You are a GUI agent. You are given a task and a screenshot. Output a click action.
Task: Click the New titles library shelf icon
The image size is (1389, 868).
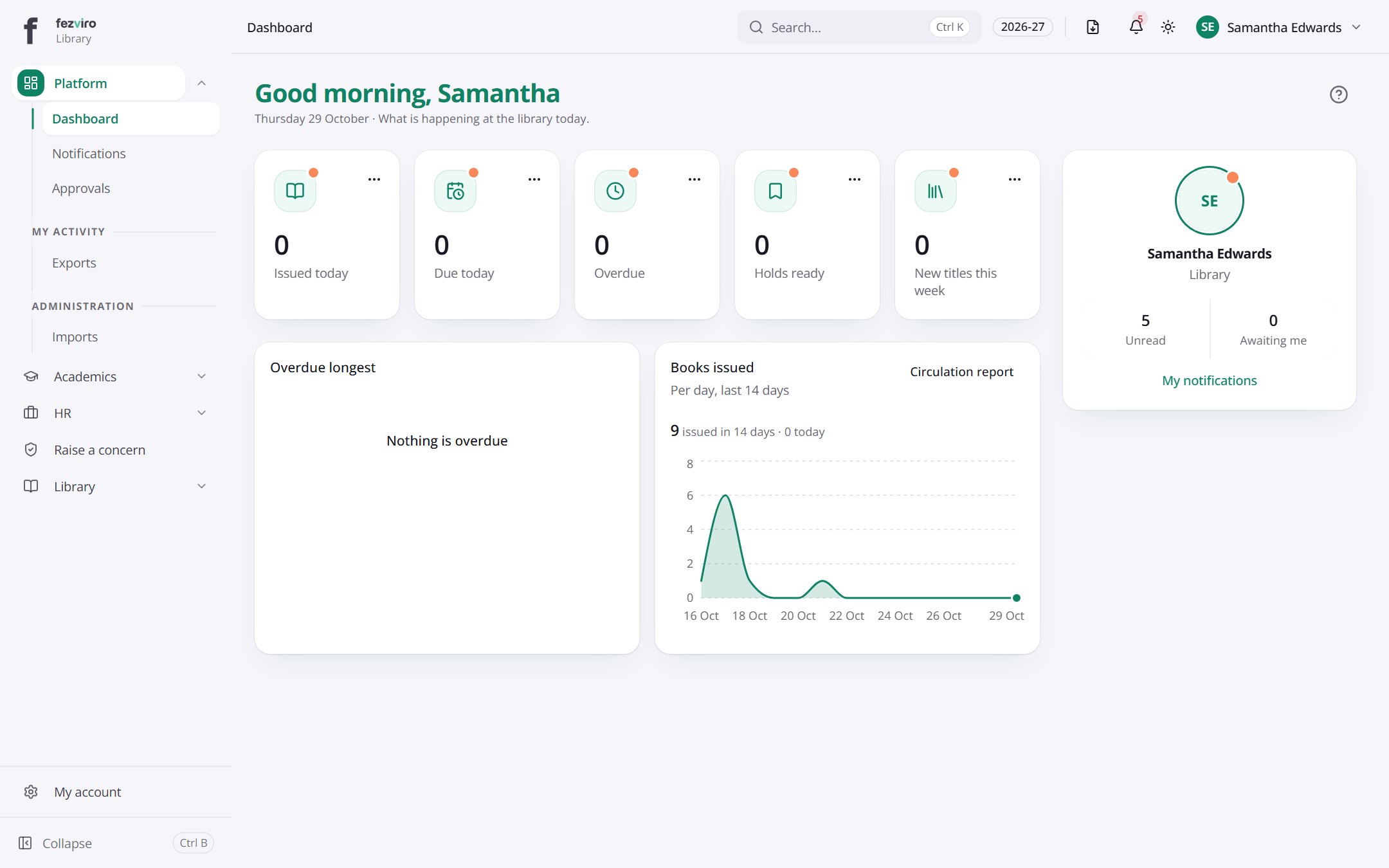(x=936, y=191)
